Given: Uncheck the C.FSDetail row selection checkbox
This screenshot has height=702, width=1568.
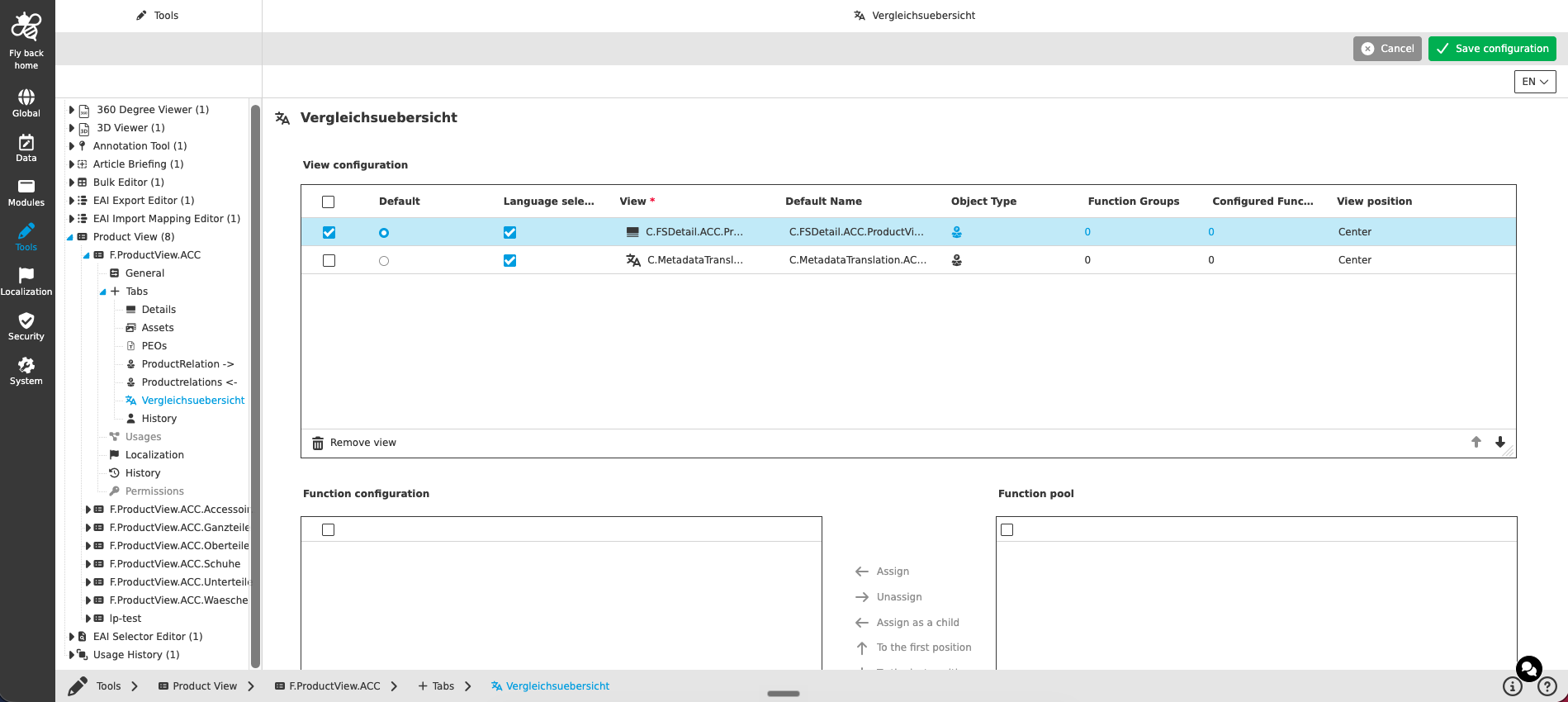Looking at the screenshot, I should [x=329, y=233].
